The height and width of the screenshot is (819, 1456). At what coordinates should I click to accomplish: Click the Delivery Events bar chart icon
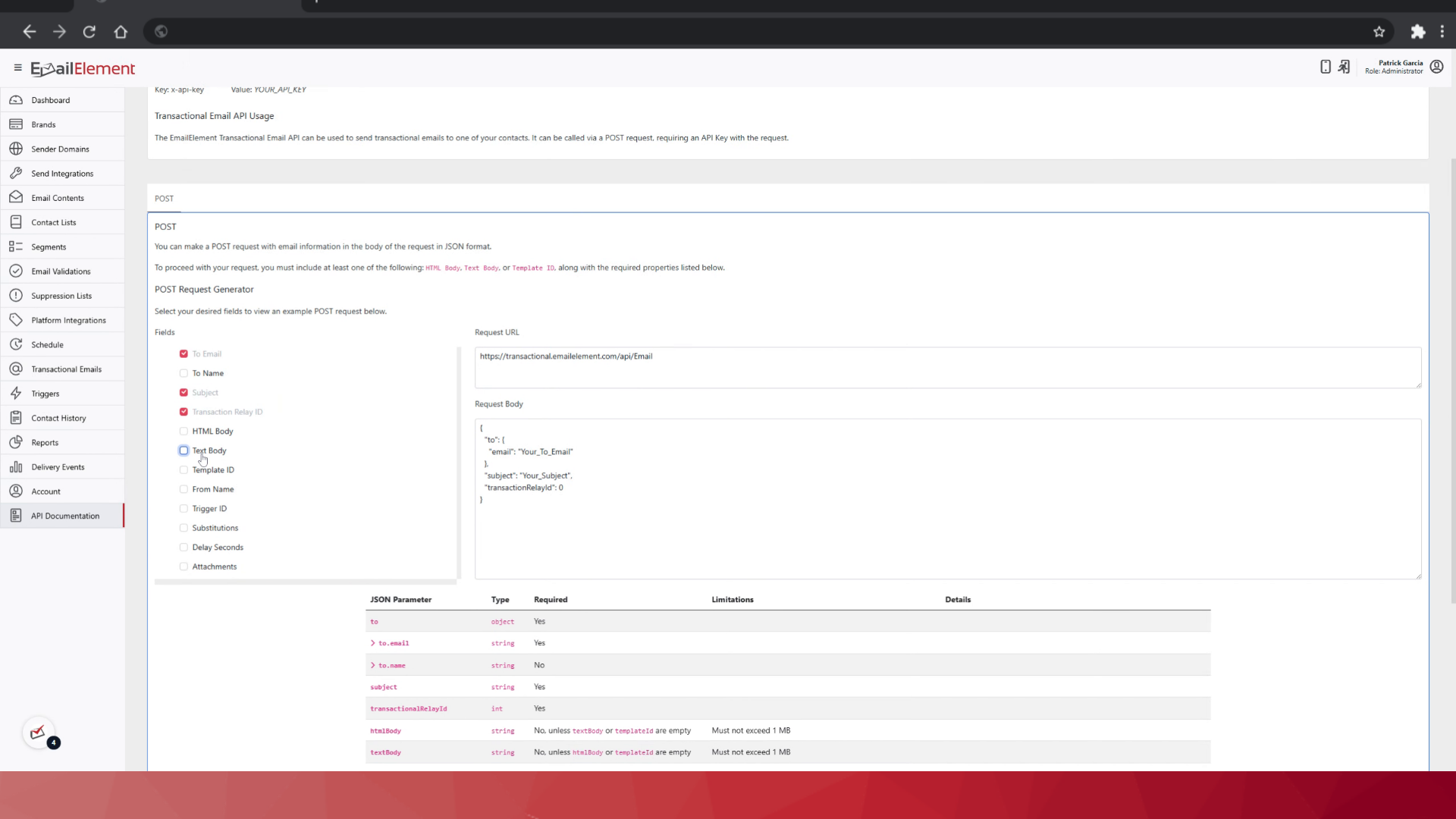point(16,467)
